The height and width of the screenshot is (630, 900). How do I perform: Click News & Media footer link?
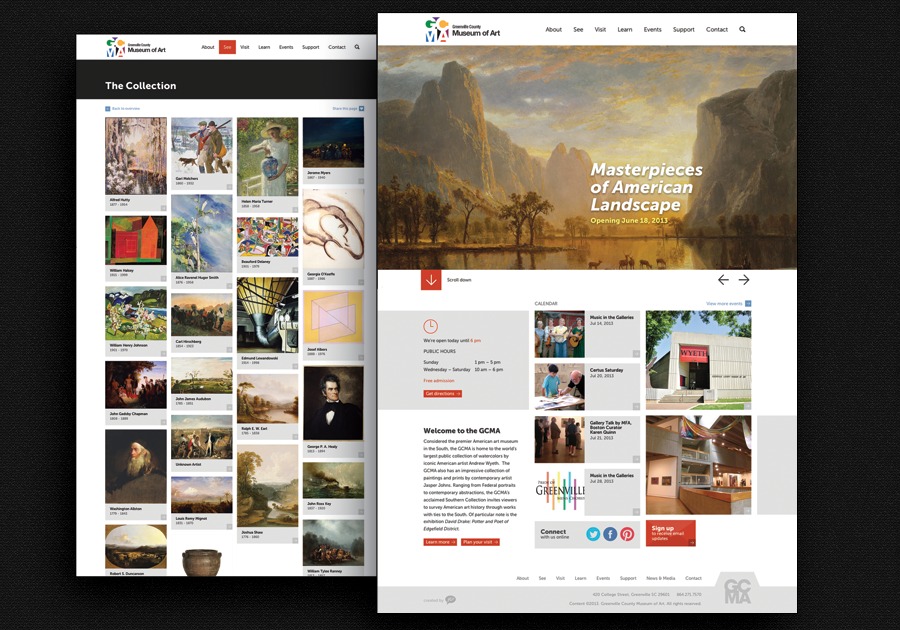click(661, 578)
